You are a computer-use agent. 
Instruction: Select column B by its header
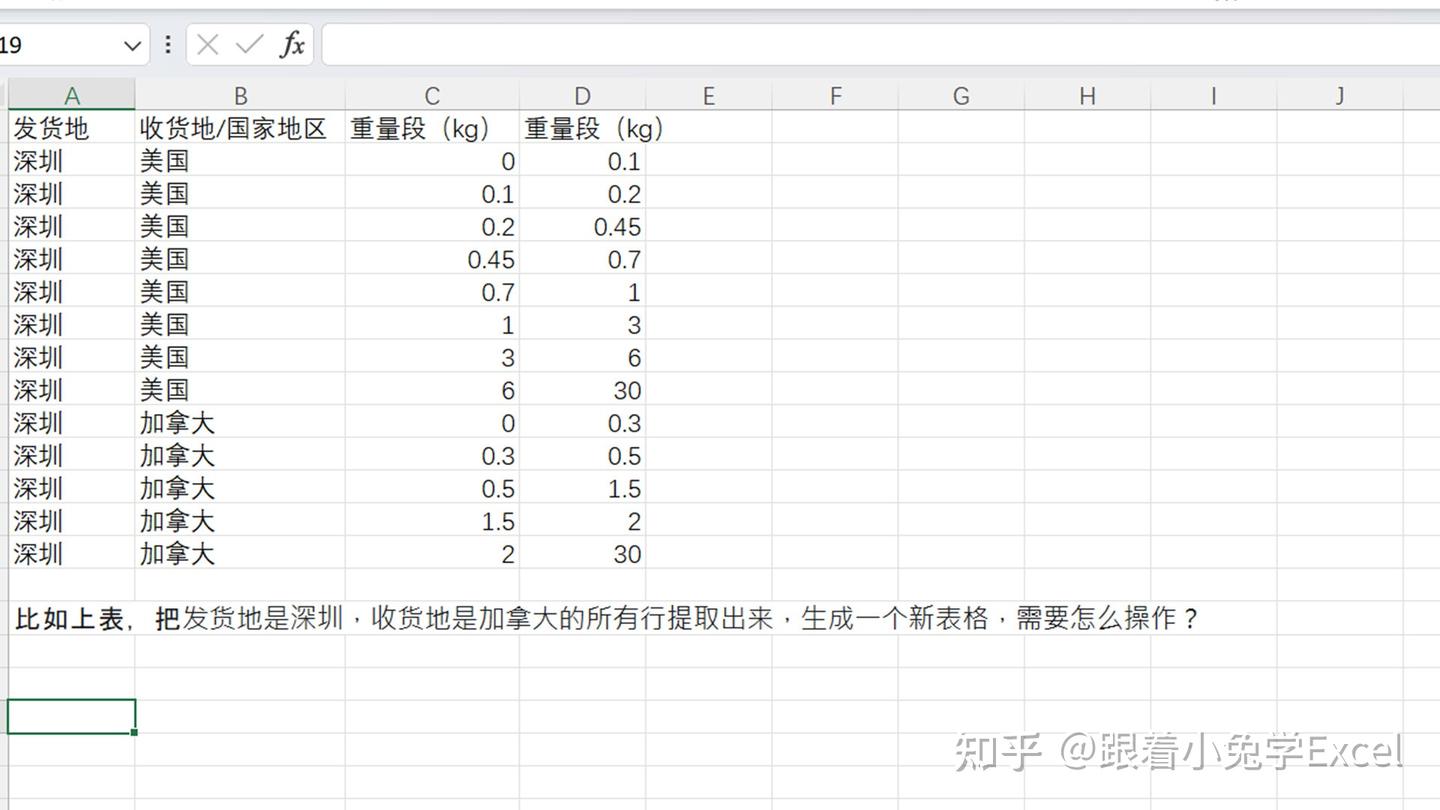point(240,95)
